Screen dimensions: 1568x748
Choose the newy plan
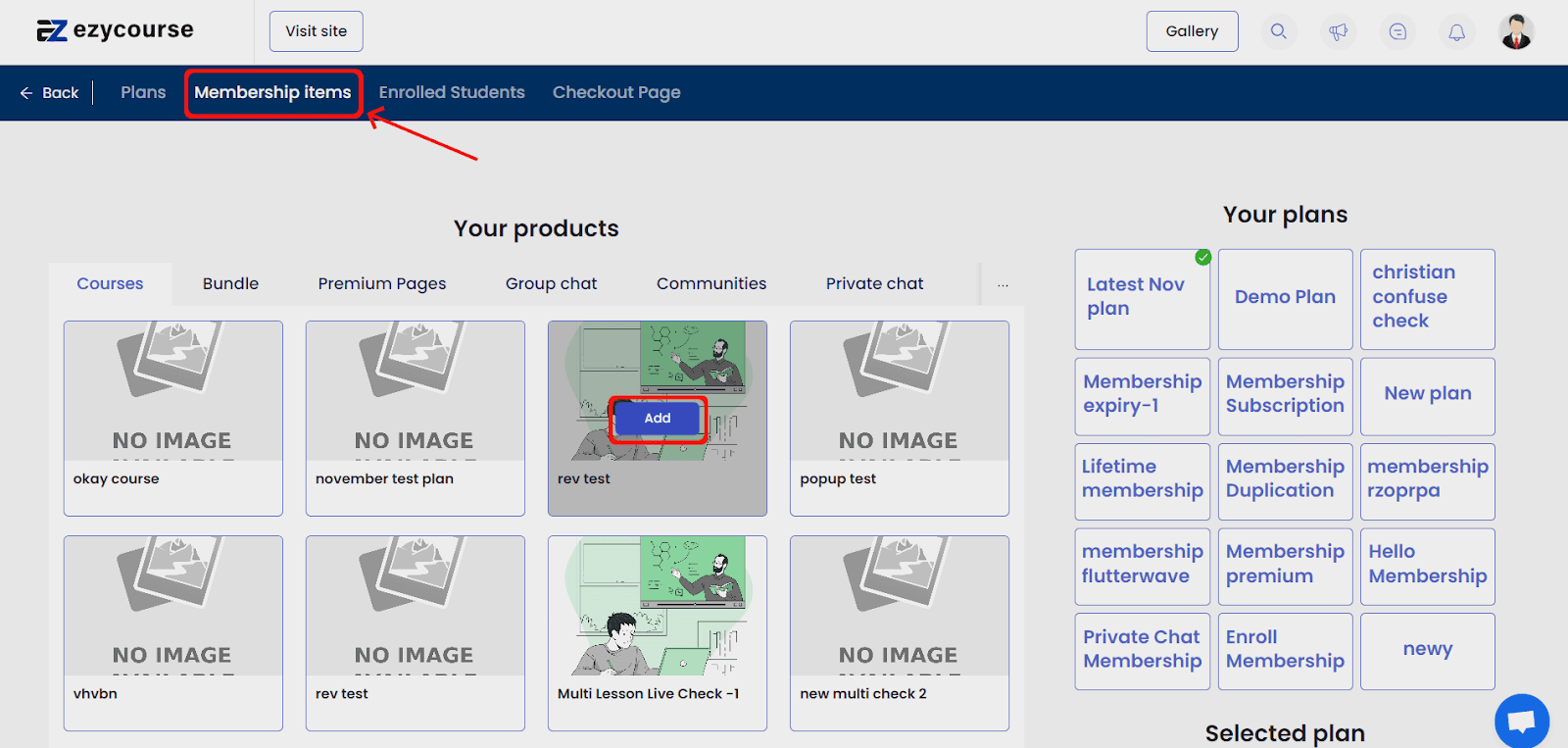1428,651
